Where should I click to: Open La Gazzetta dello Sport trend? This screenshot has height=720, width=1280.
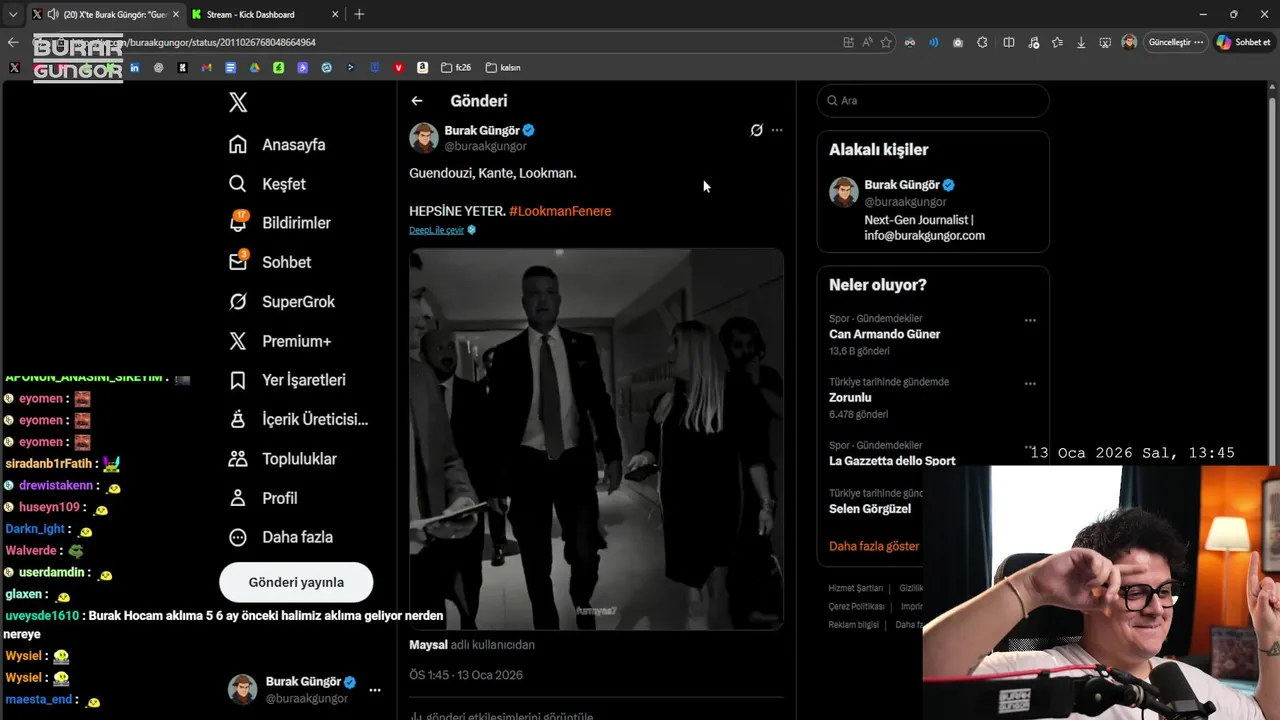[892, 461]
